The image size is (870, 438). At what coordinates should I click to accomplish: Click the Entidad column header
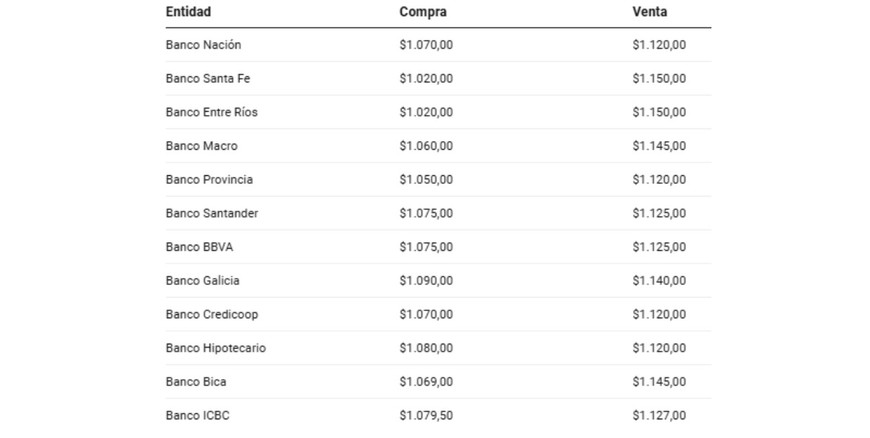[x=188, y=12]
